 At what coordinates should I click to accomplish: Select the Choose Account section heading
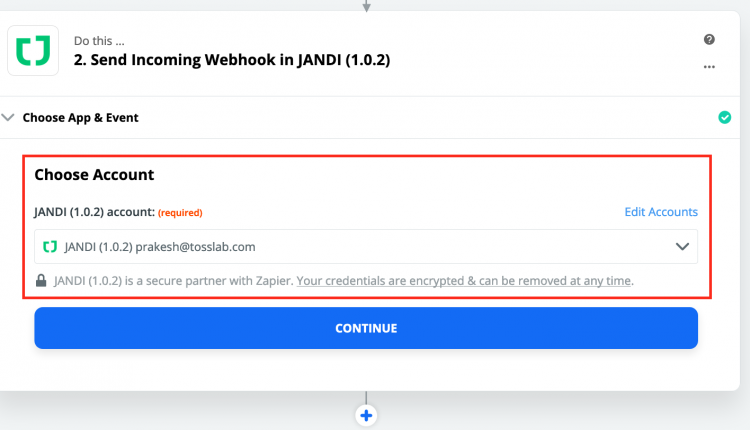(94, 175)
